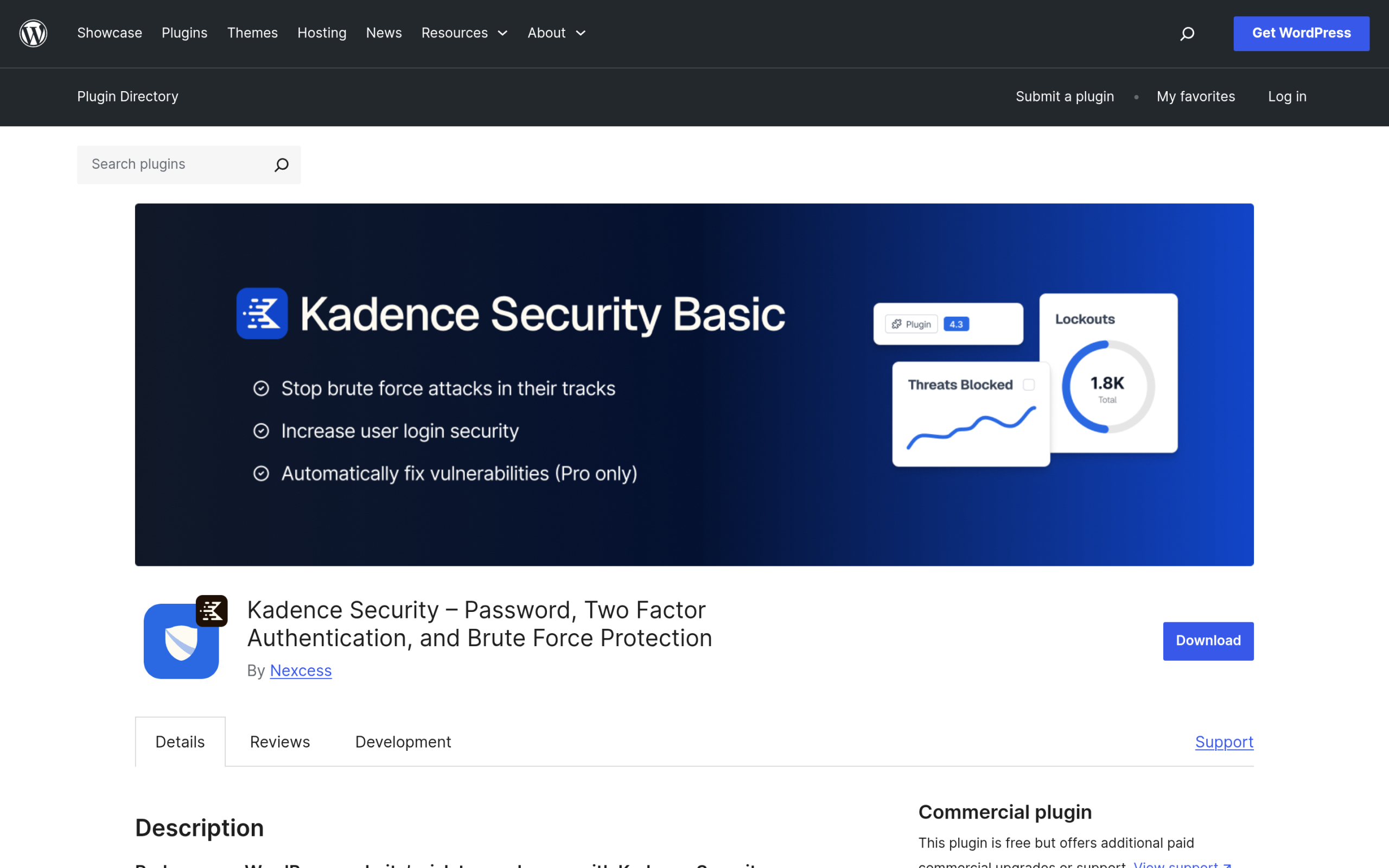
Task: Select the Details tab
Action: coord(180,742)
